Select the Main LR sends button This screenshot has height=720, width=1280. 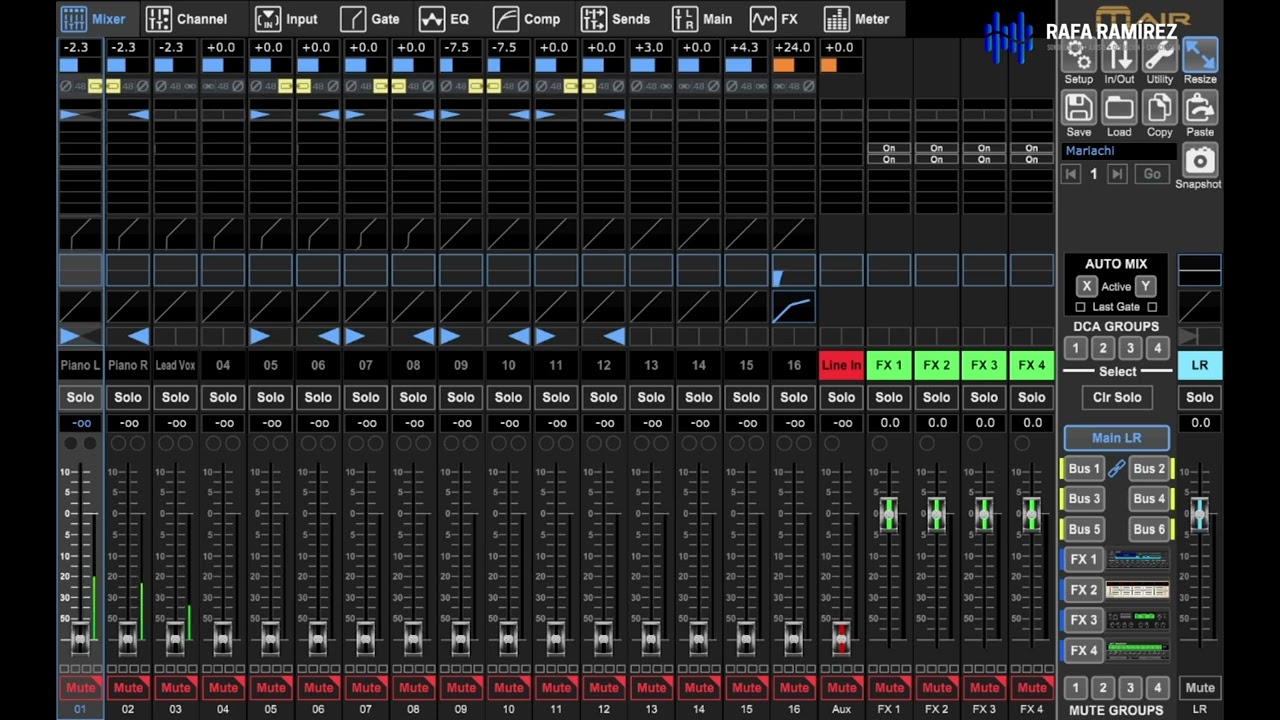pos(1117,438)
